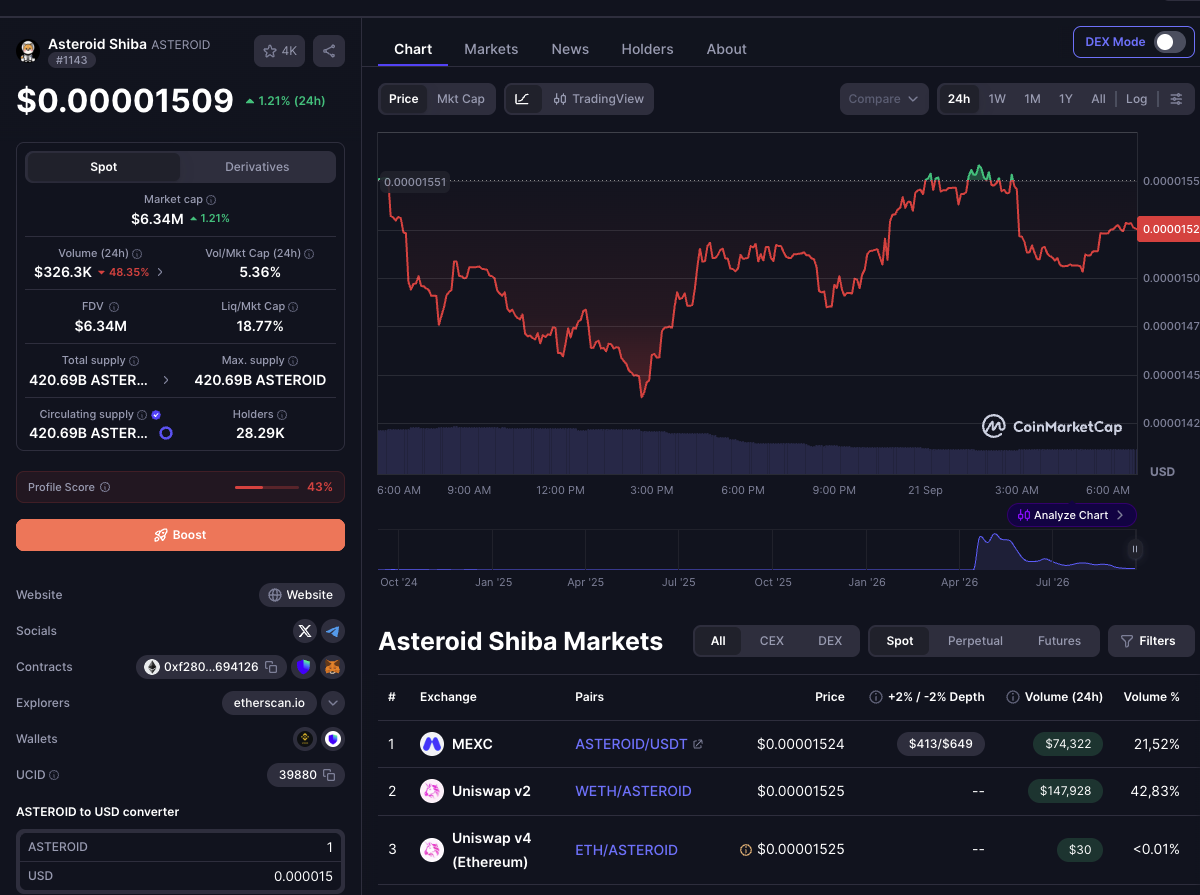The width and height of the screenshot is (1200, 895).
Task: Select All time range
Action: [x=1098, y=99]
